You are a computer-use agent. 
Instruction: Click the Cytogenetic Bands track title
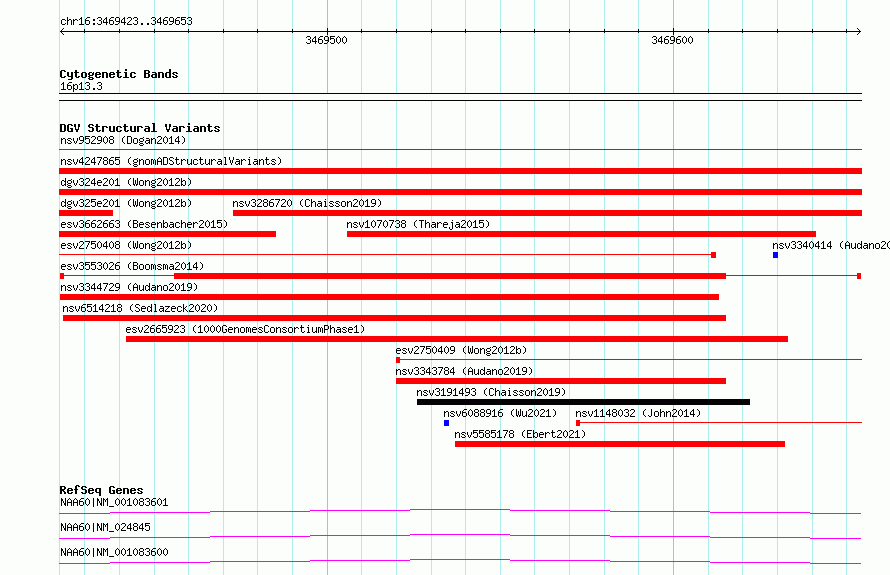pyautogui.click(x=119, y=74)
